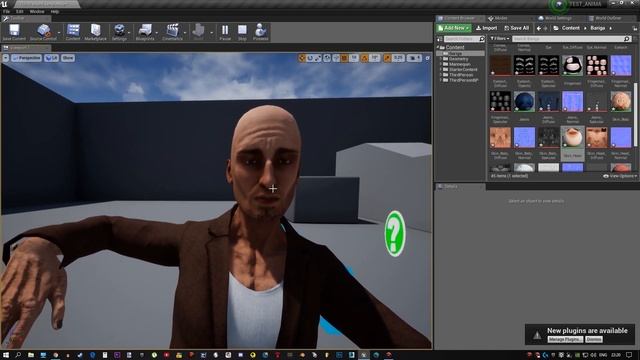The width and height of the screenshot is (640, 360).
Task: Open the Help menu
Action: click(x=55, y=11)
